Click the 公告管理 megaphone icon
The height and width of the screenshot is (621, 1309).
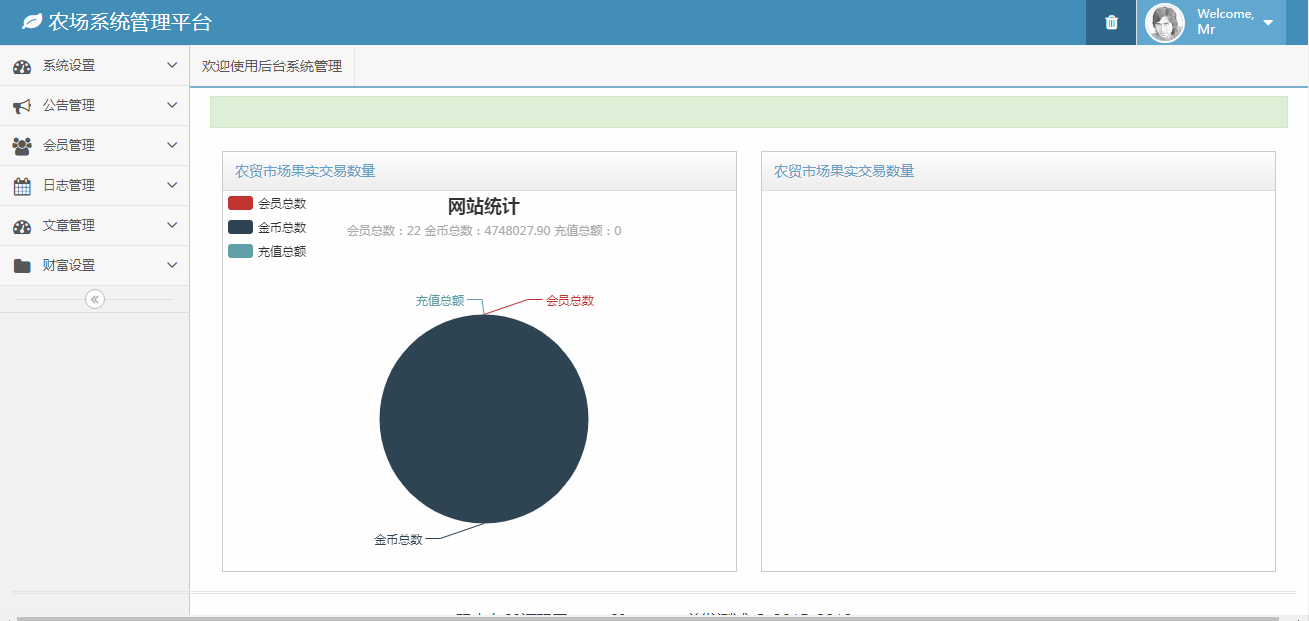(x=22, y=106)
